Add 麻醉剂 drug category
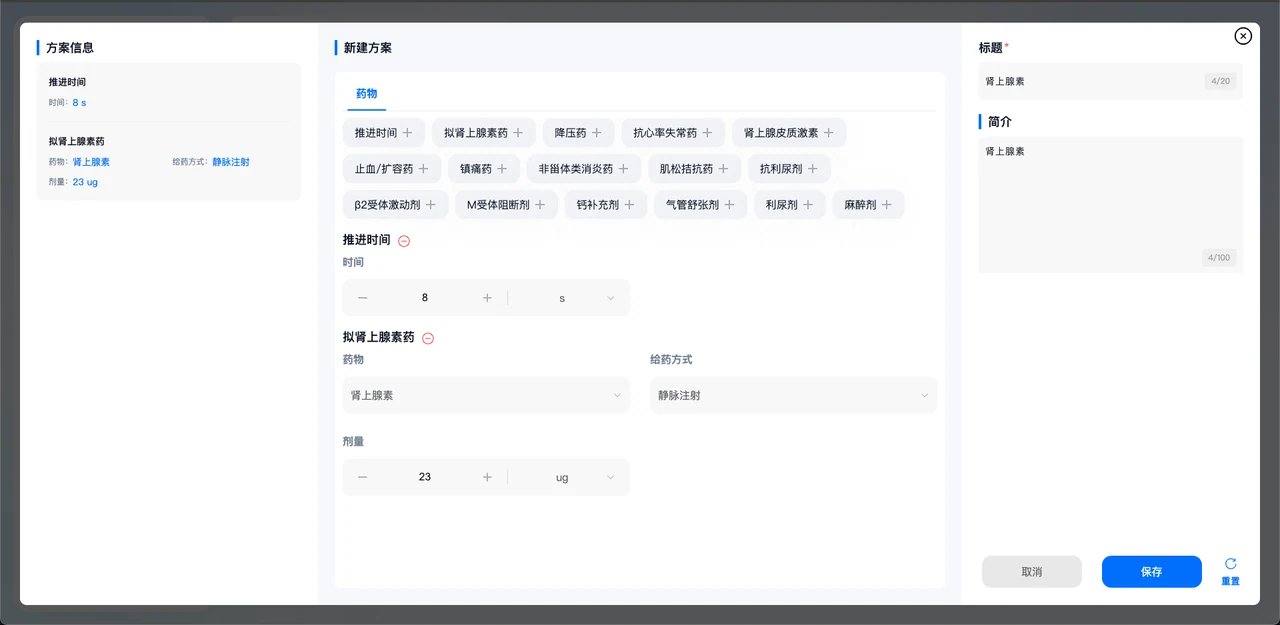 [x=868, y=205]
